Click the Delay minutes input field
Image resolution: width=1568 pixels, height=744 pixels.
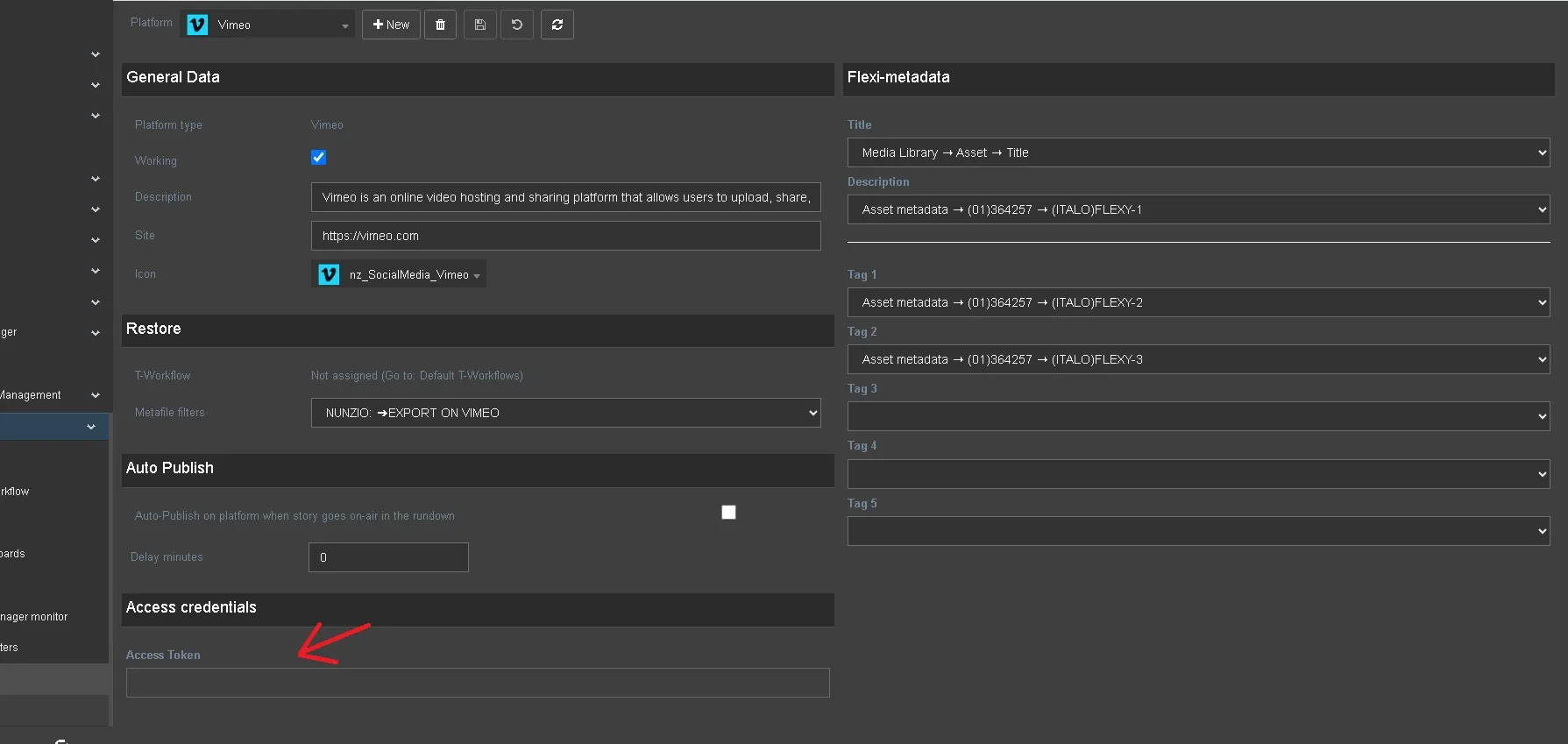[388, 557]
